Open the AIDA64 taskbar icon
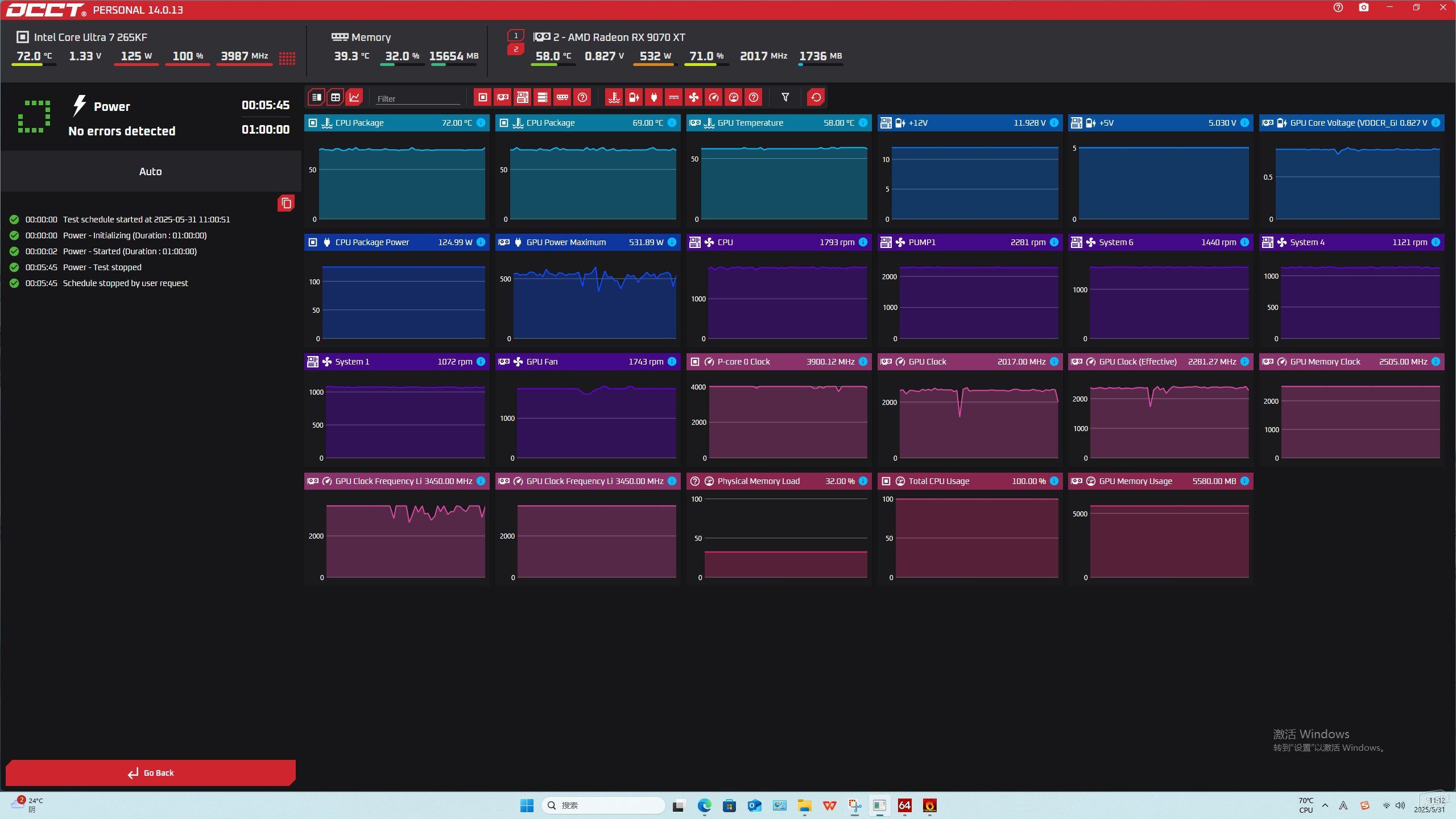 pos(904,805)
